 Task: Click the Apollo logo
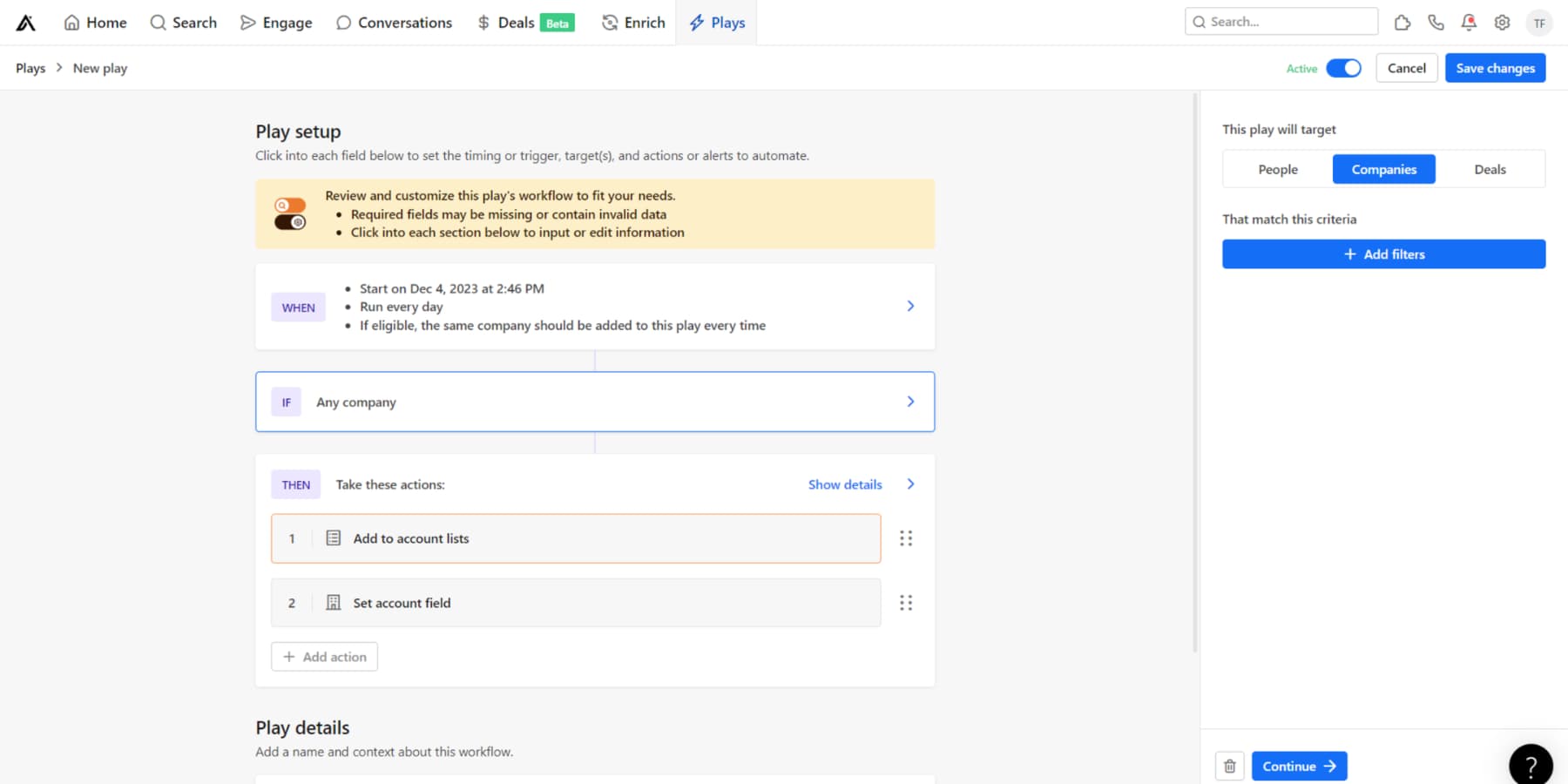(x=25, y=22)
